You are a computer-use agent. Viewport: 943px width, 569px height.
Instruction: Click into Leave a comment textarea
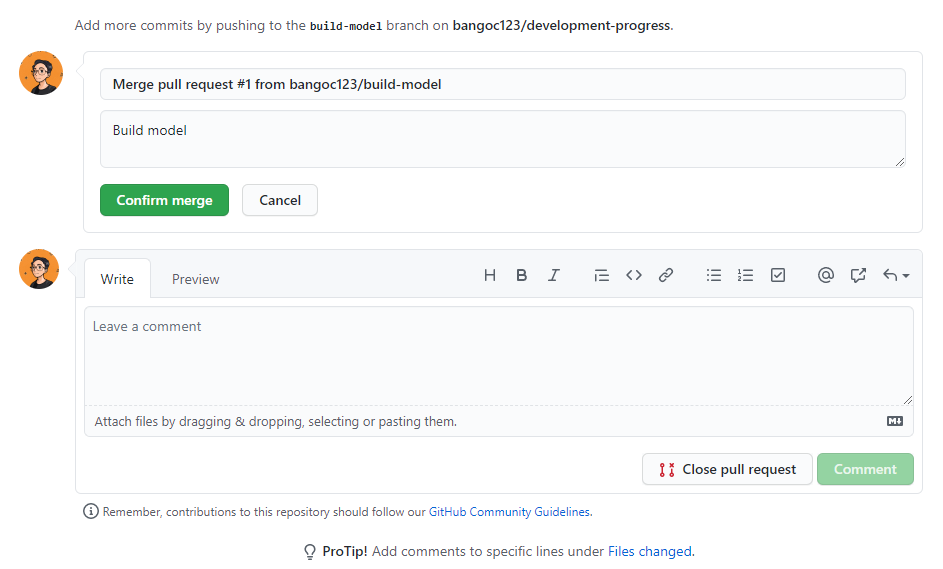coord(499,356)
